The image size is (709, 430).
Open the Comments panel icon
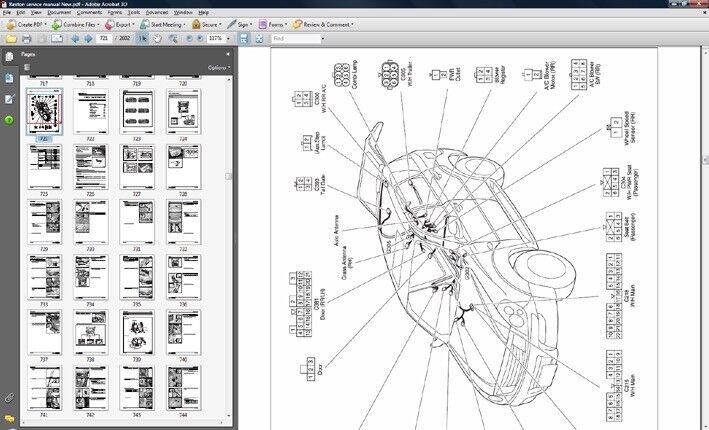[x=9, y=419]
